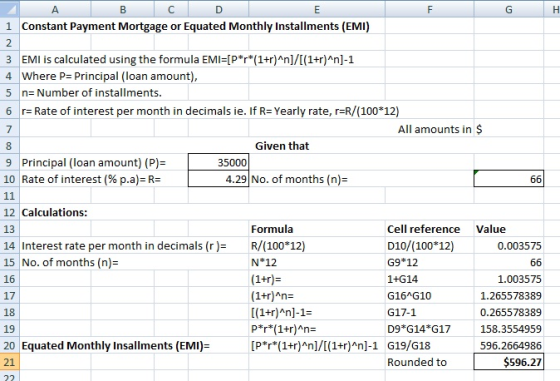Click 'Interest rate per month in decimals' label

[124, 246]
